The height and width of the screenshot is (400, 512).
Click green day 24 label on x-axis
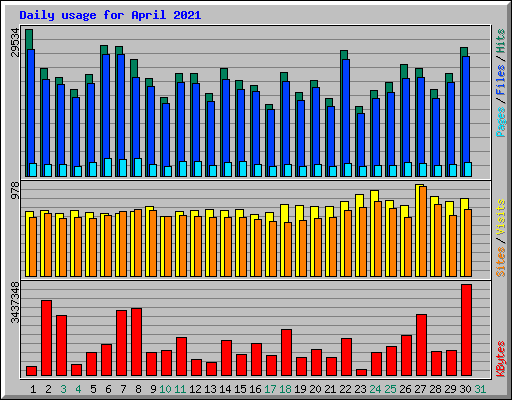pyautogui.click(x=375, y=389)
